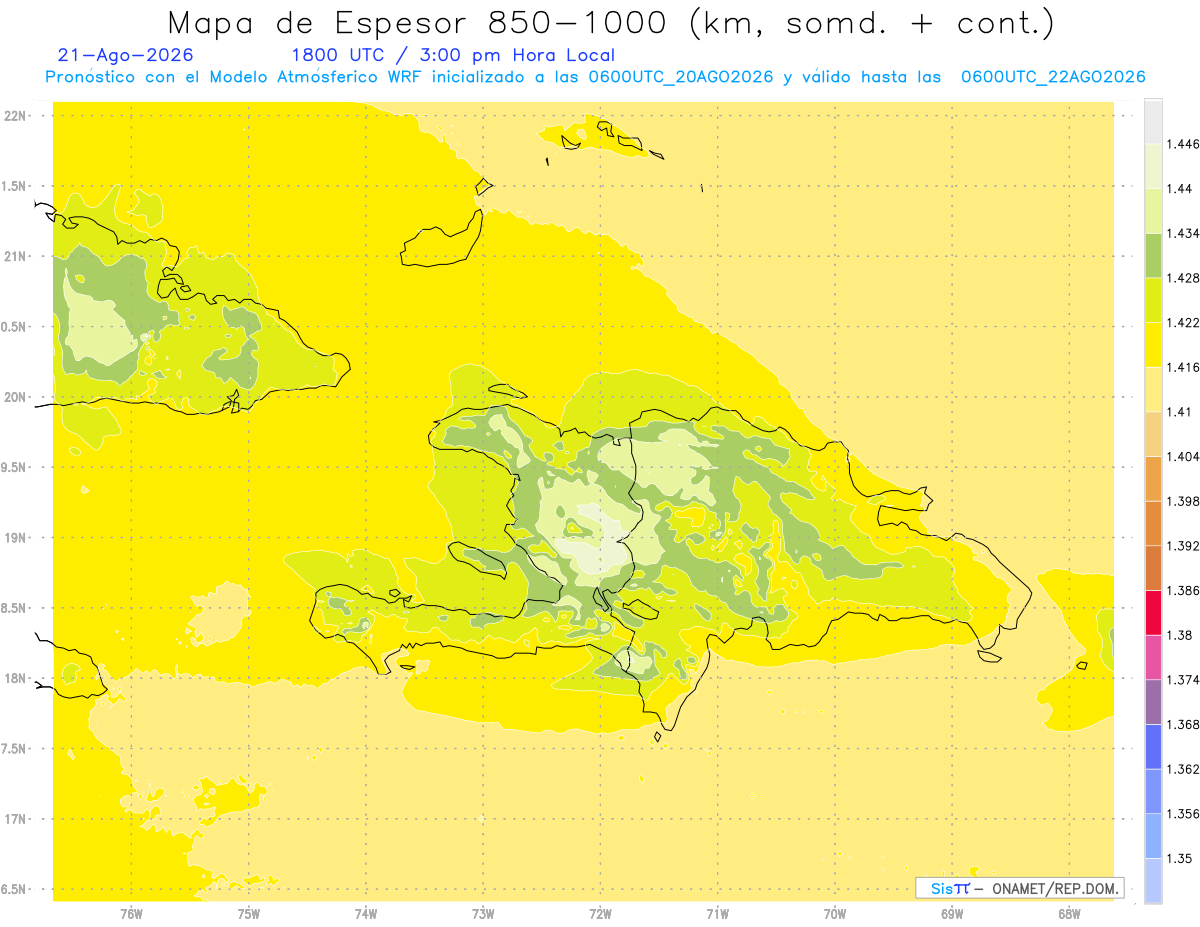Click the 20N latitude axis label
1200x927 pixels.
(x=15, y=397)
